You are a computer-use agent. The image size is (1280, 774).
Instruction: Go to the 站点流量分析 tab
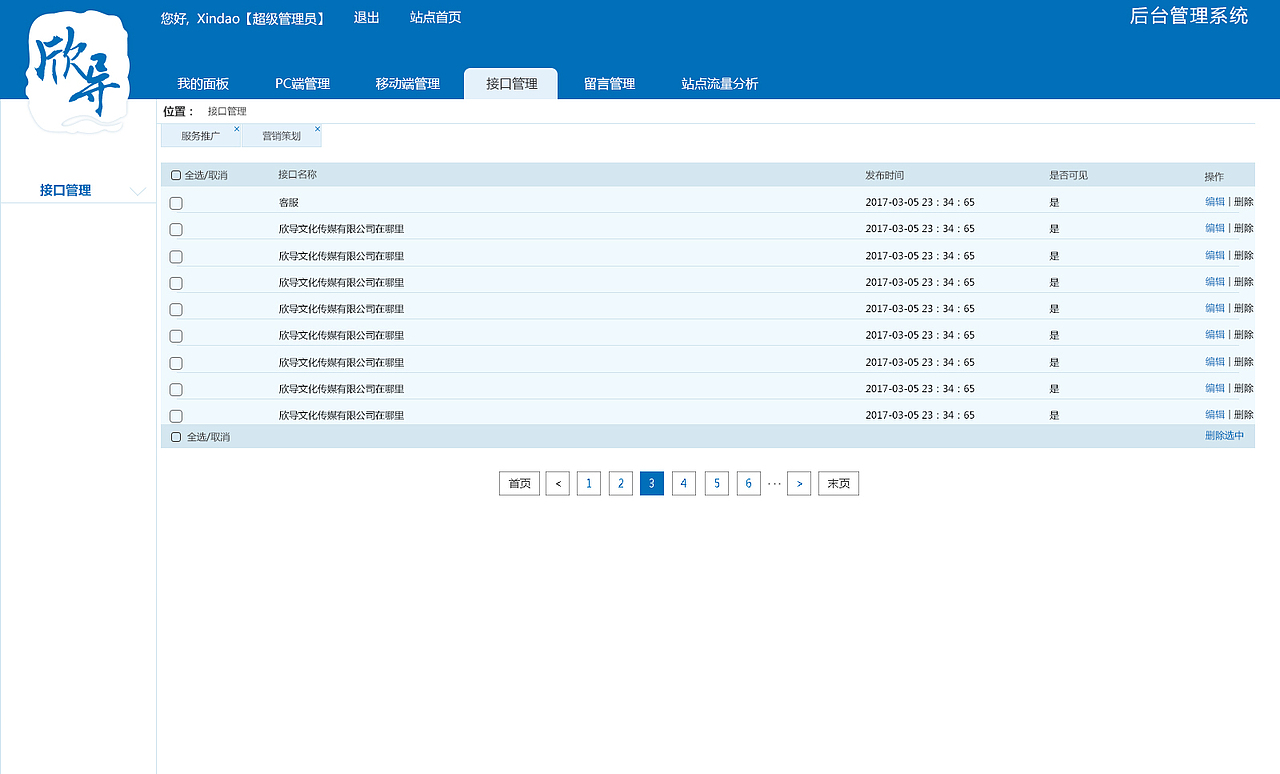coord(720,84)
